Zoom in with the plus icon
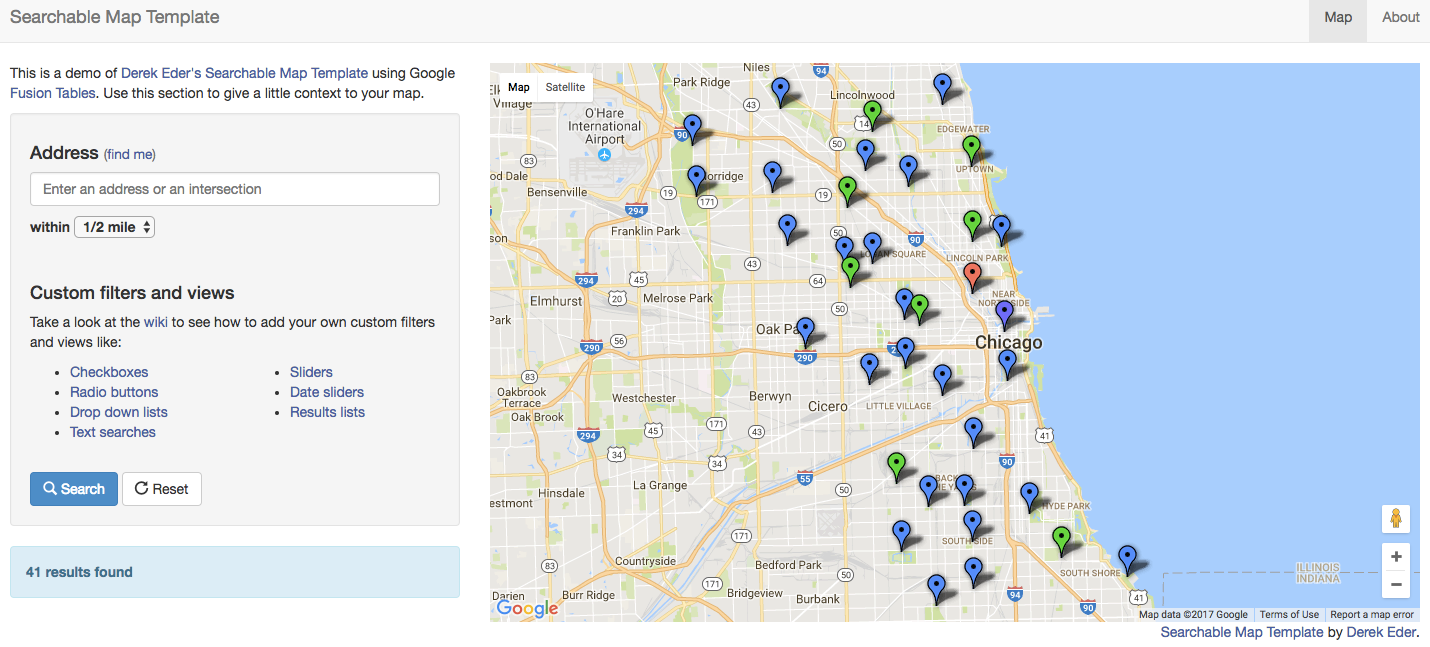This screenshot has height=647, width=1430. 1396,556
